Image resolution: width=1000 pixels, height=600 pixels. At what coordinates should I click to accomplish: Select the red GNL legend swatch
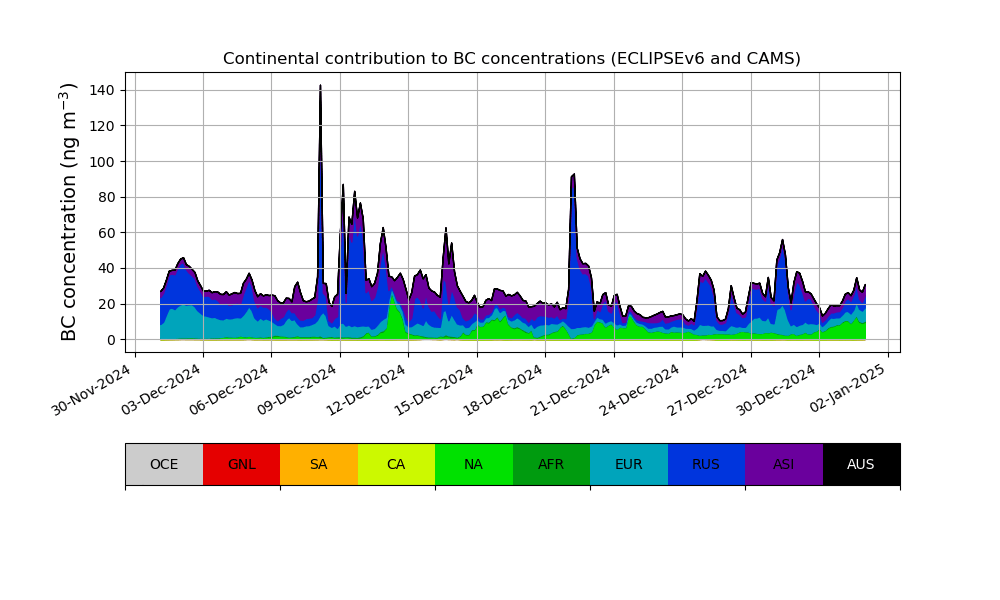tap(241, 464)
